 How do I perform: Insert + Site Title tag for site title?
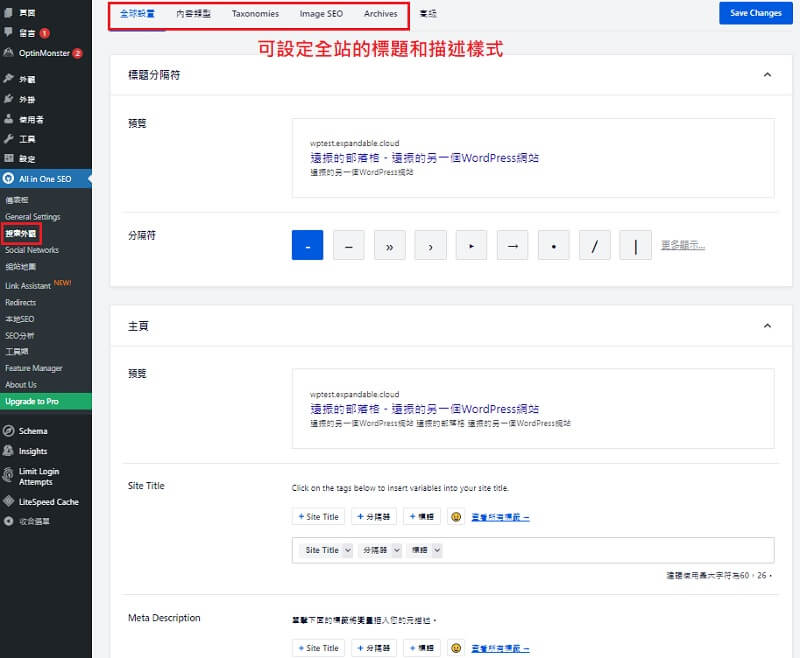coord(318,517)
